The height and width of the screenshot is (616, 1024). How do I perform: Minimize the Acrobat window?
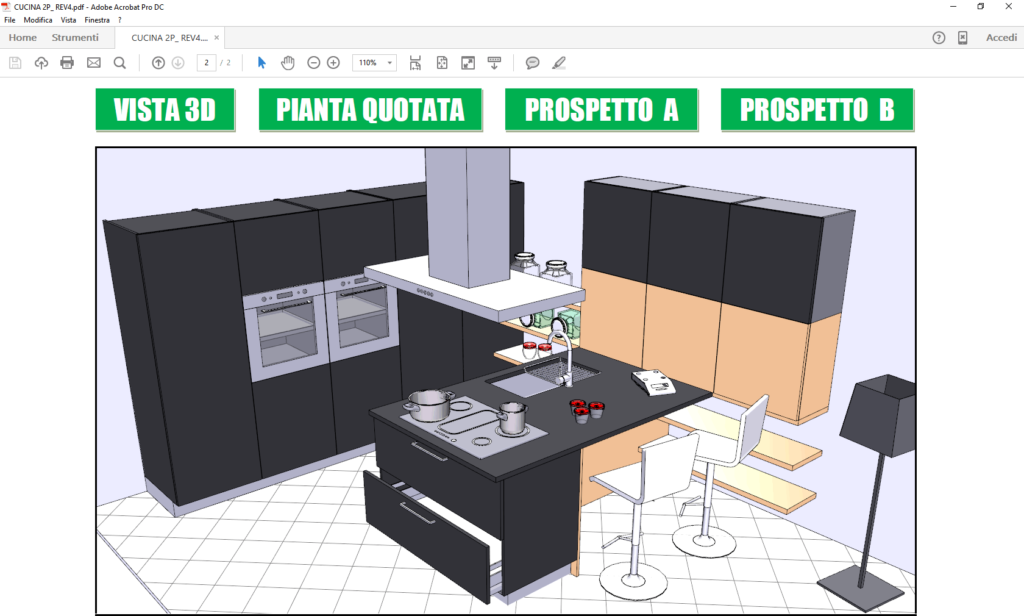[x=953, y=7]
